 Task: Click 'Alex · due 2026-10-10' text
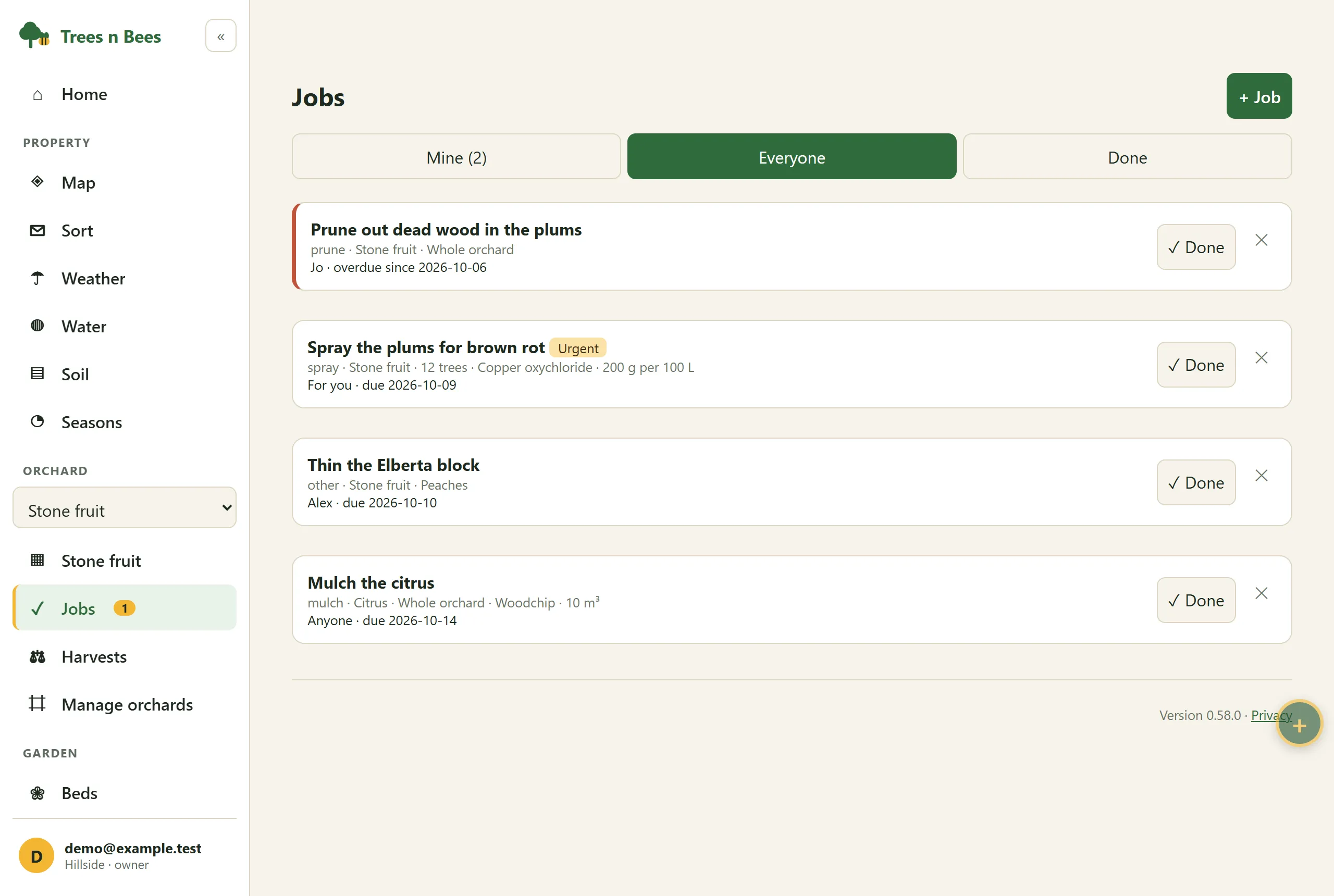(x=372, y=503)
